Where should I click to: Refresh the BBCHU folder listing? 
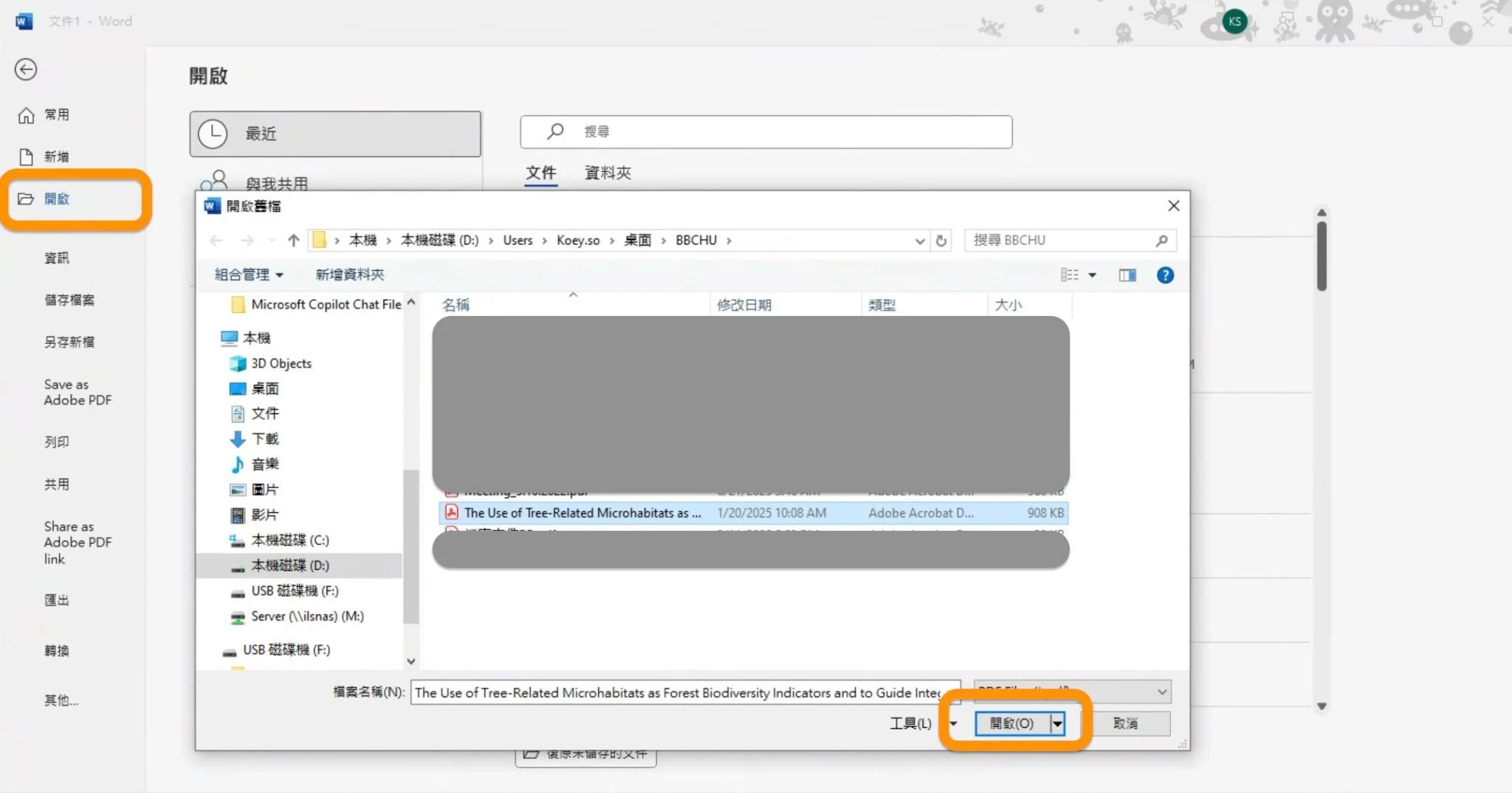[x=941, y=241]
